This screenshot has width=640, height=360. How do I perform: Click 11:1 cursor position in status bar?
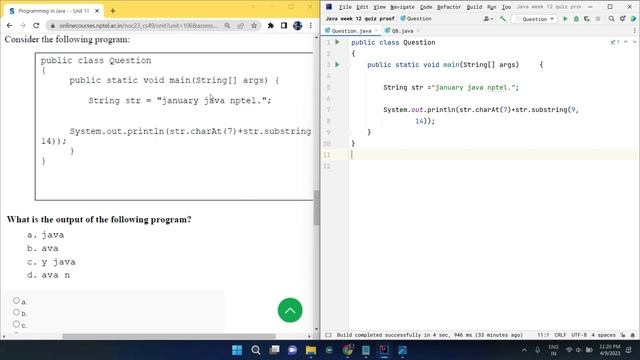tap(543, 335)
